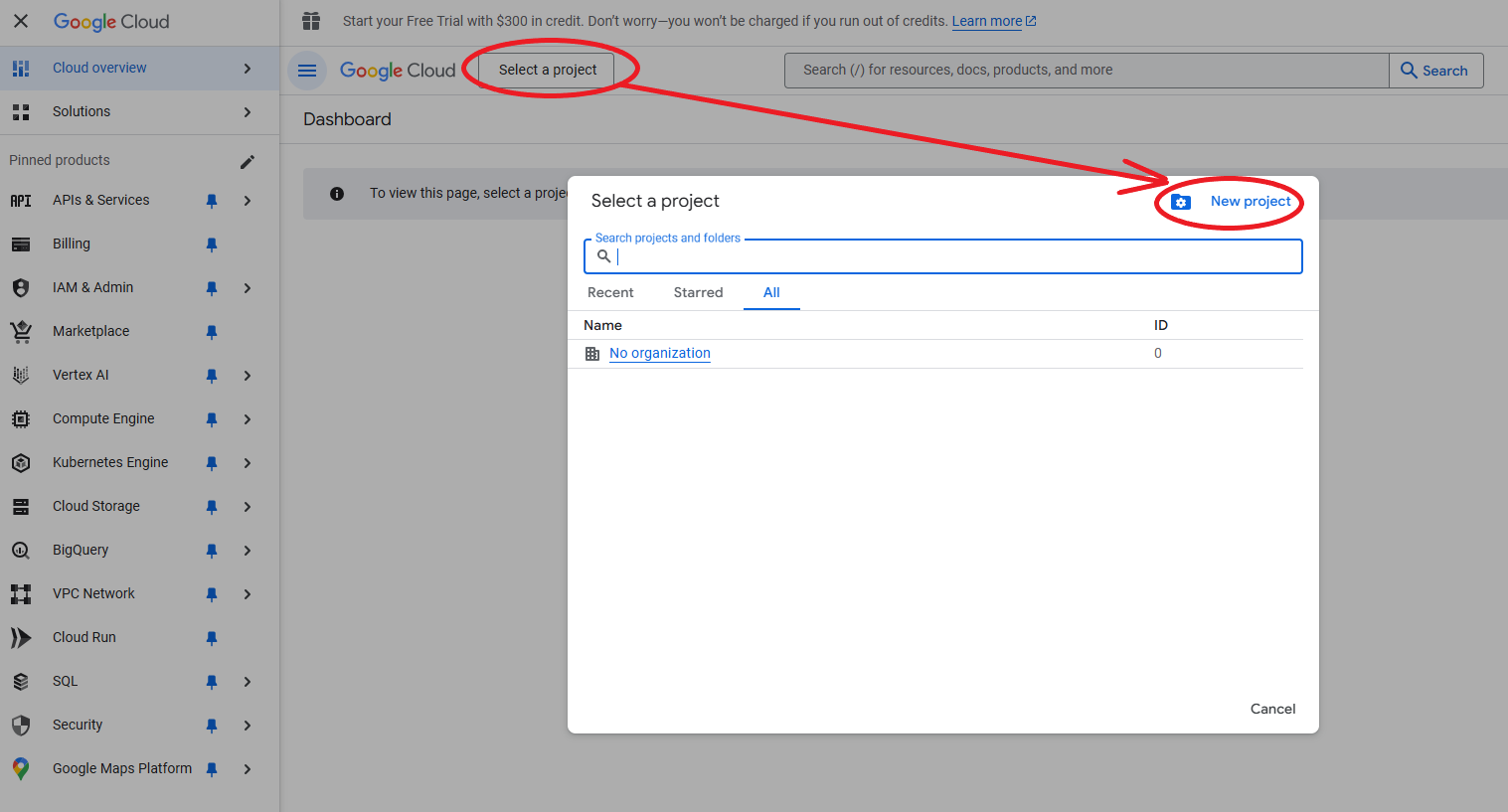
Task: Unpin BigQuery from pinned products
Action: [212, 551]
